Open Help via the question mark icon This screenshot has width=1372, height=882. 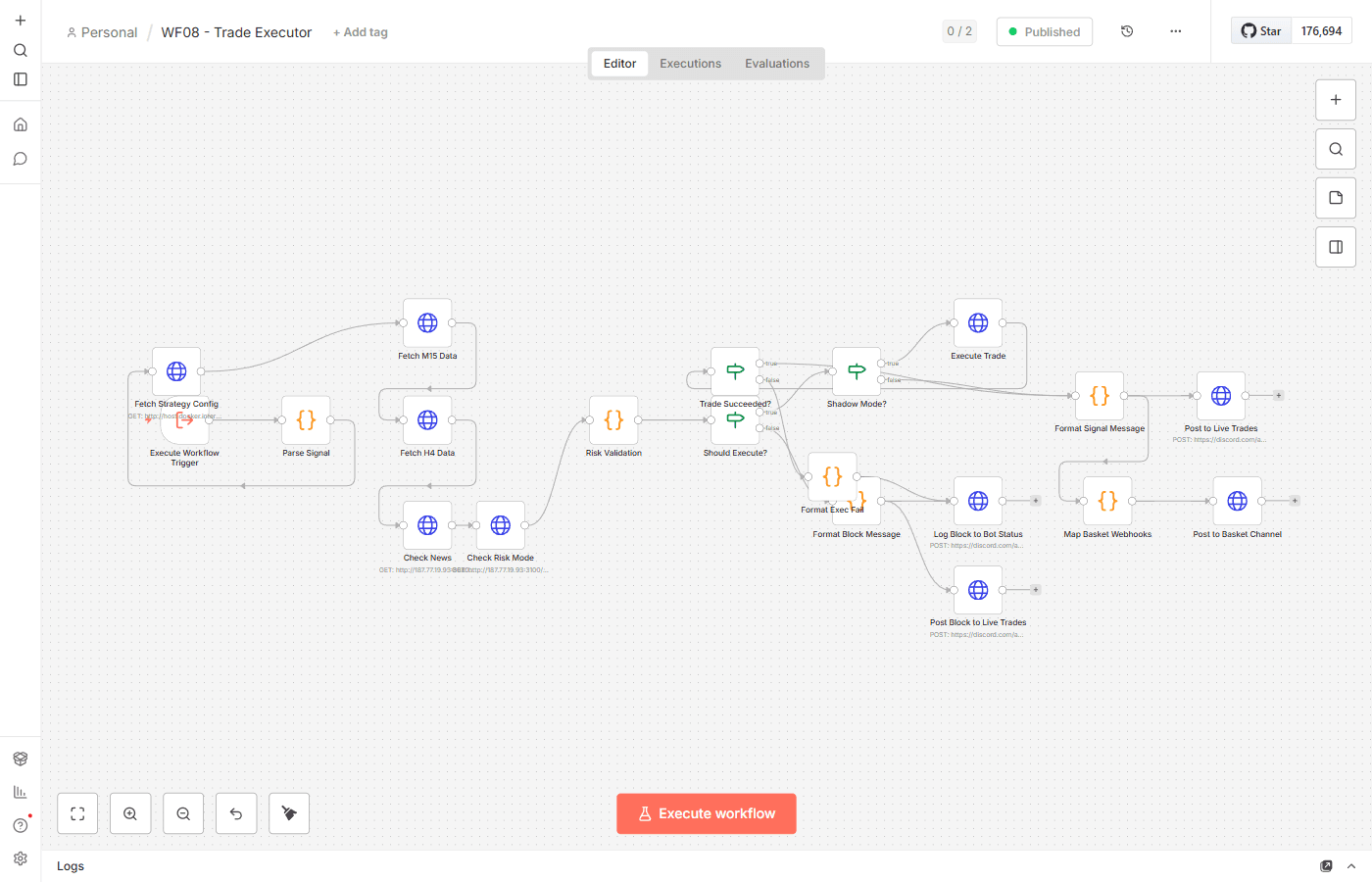[x=20, y=825]
